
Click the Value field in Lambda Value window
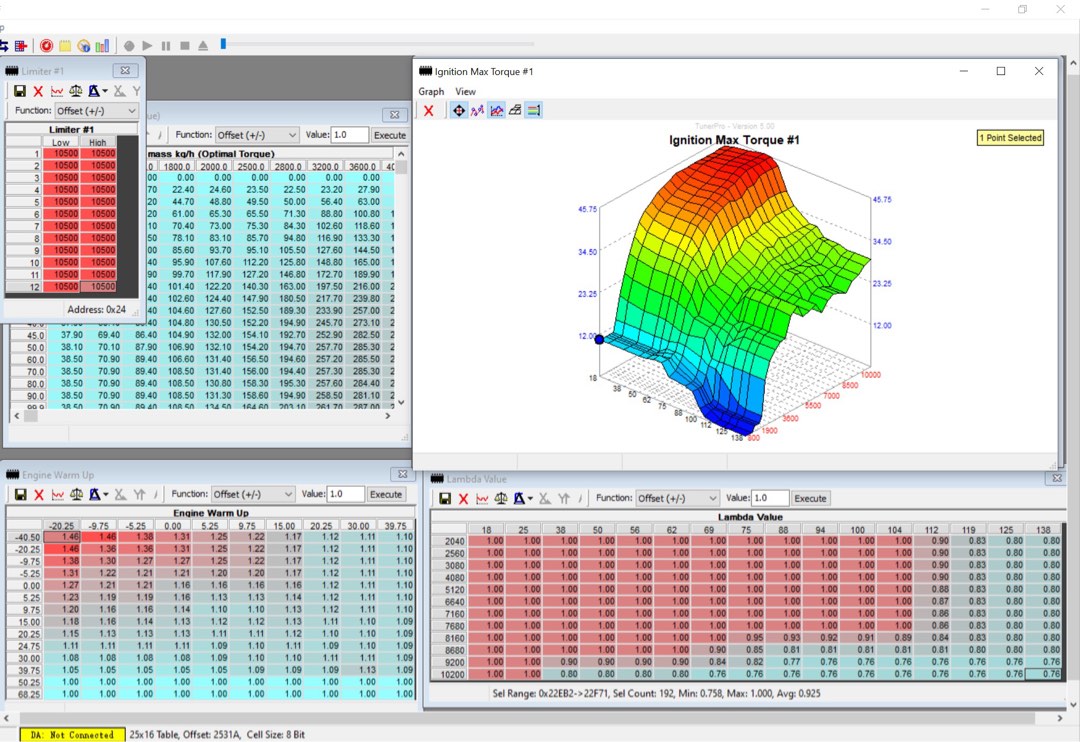(x=770, y=498)
